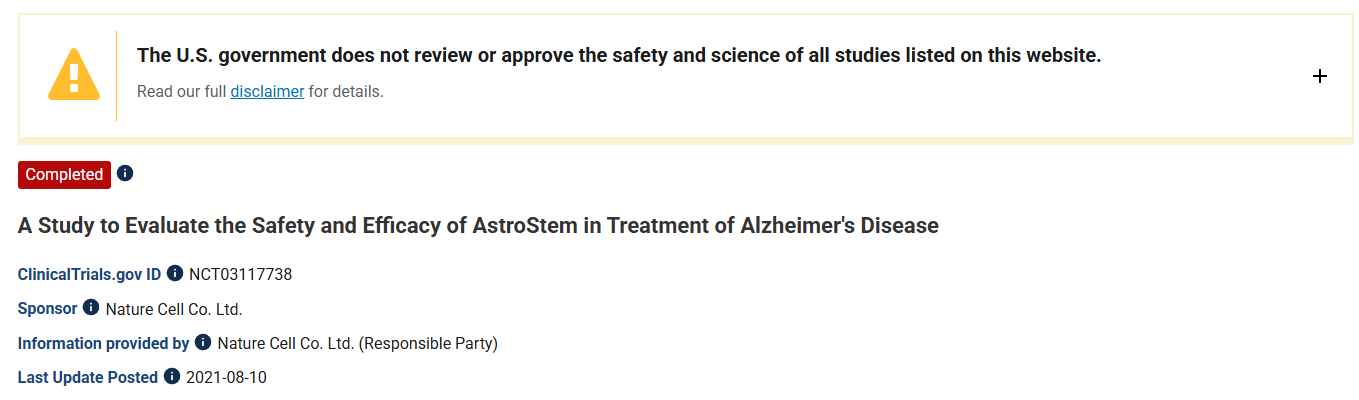Click the Sponsor field label
This screenshot has height=400, width=1359.
pos(47,309)
